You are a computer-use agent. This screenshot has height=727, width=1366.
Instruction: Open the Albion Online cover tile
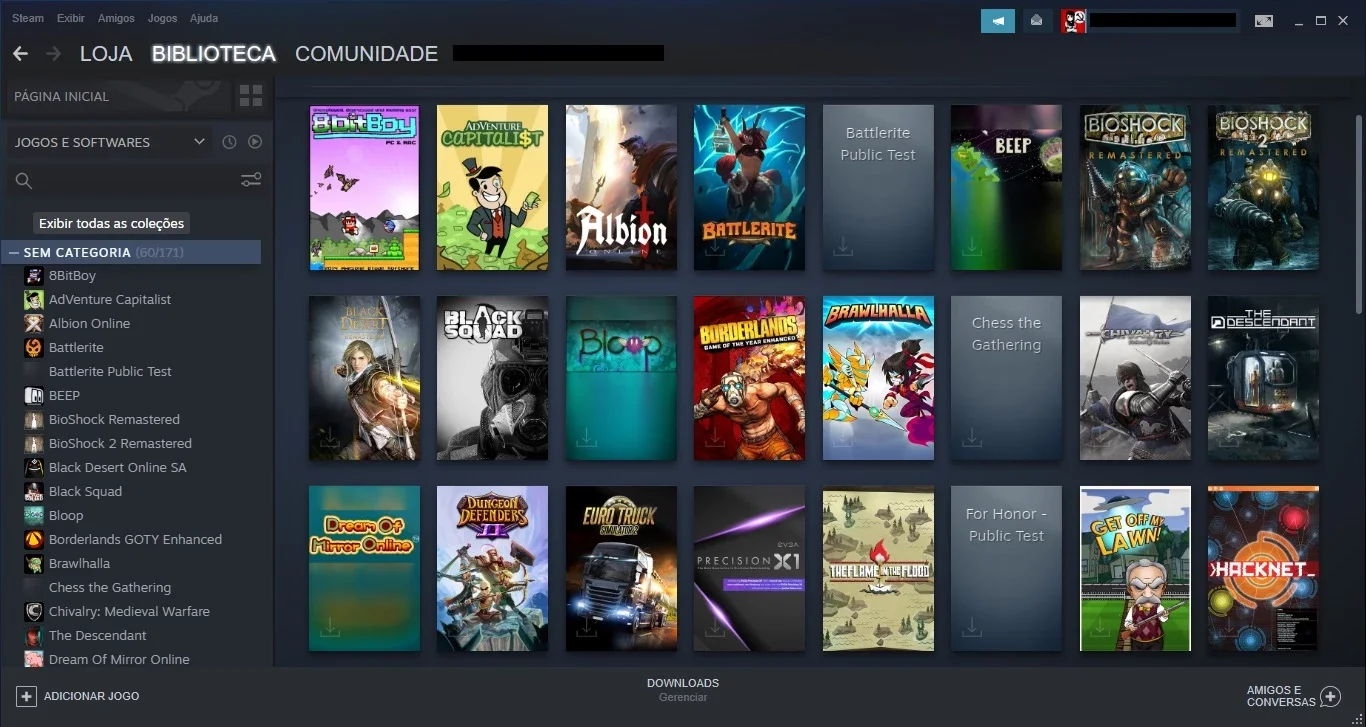point(621,188)
